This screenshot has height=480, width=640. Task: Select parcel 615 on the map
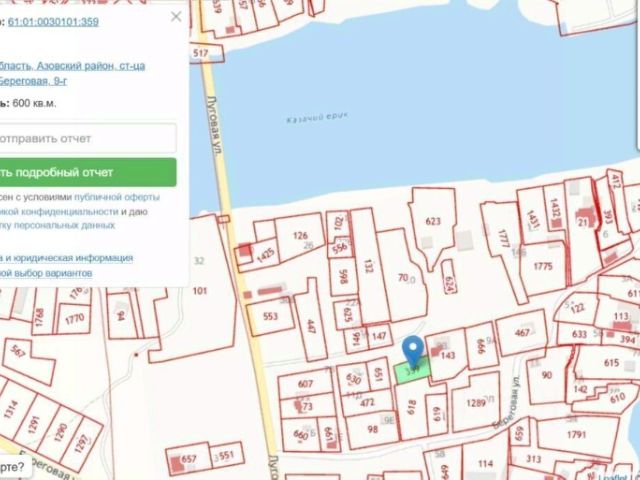click(x=611, y=362)
